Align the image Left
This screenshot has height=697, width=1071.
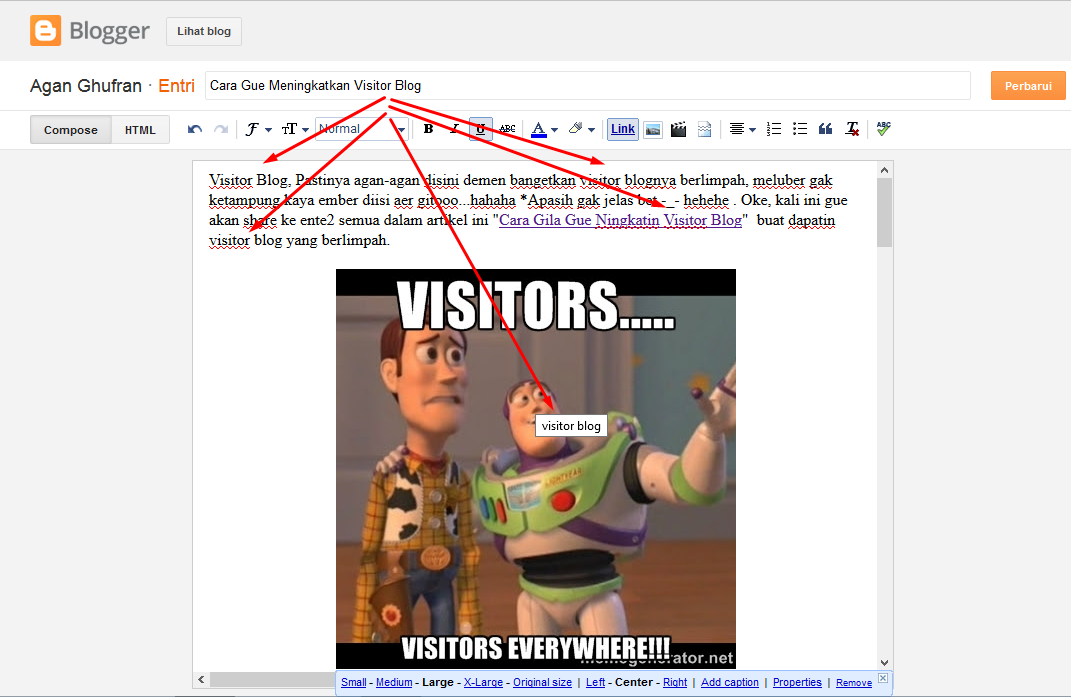596,682
